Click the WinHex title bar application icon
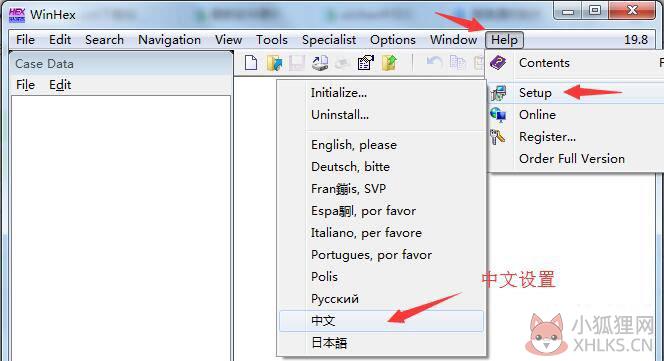Screen dimensions: 664x361 (17, 15)
